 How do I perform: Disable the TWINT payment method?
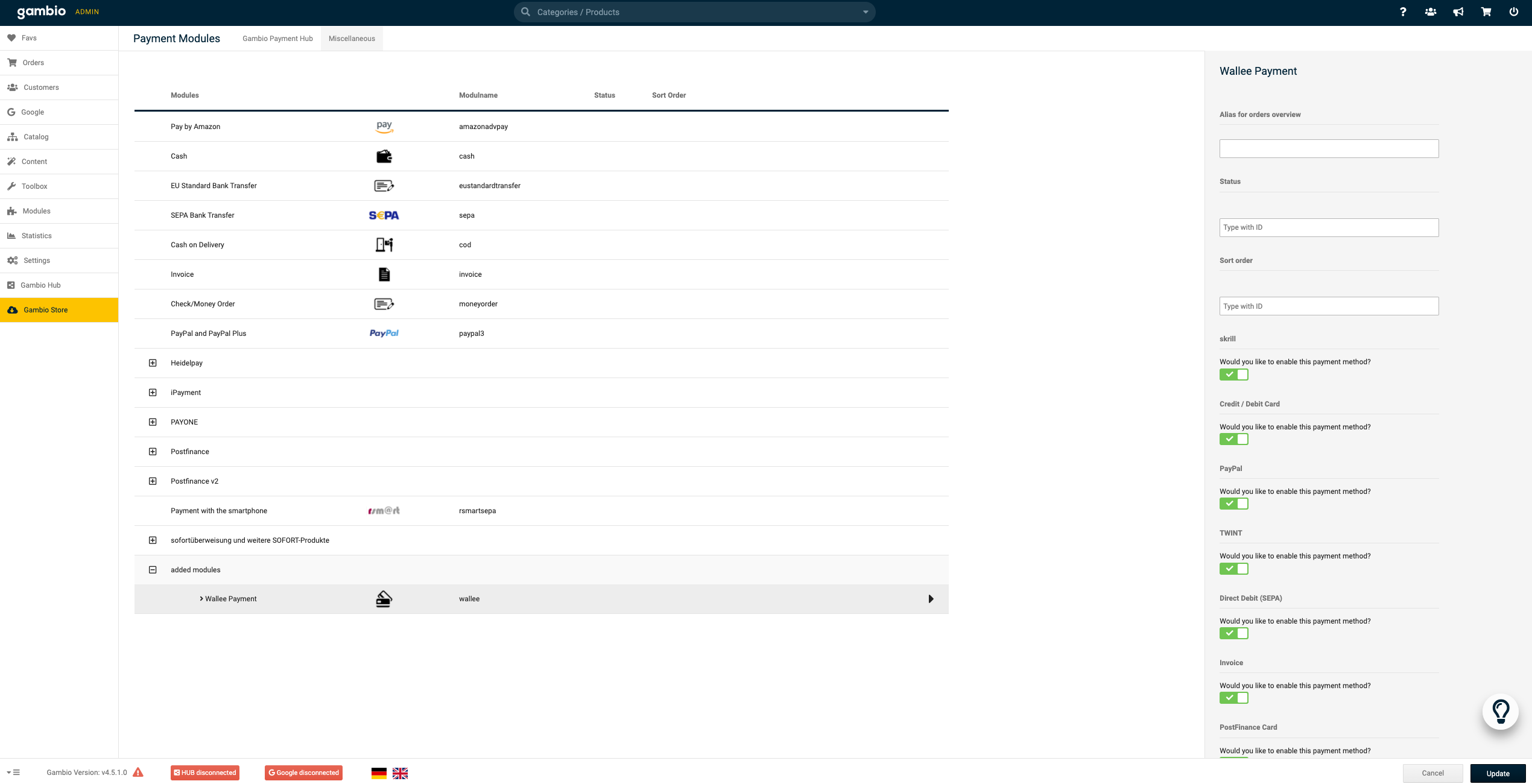click(x=1234, y=568)
